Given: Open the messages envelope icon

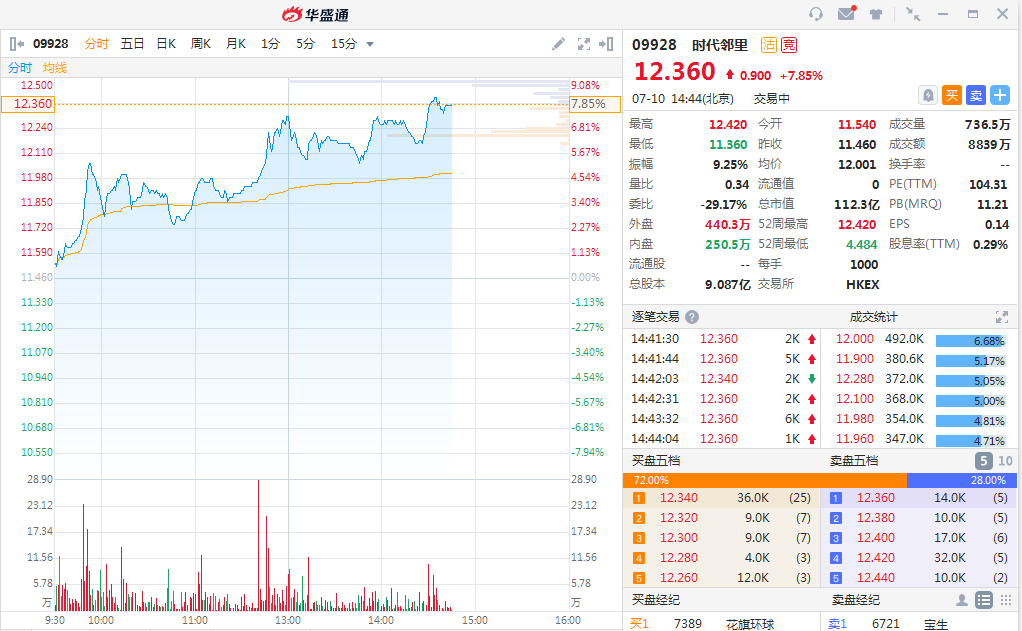Looking at the screenshot, I should click(x=846, y=14).
